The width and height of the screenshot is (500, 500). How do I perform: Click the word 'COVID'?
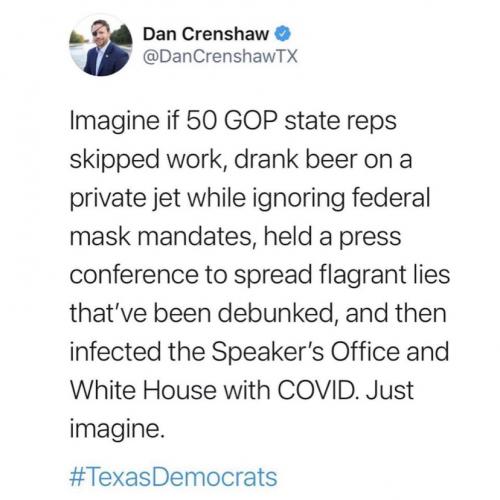coord(318,390)
